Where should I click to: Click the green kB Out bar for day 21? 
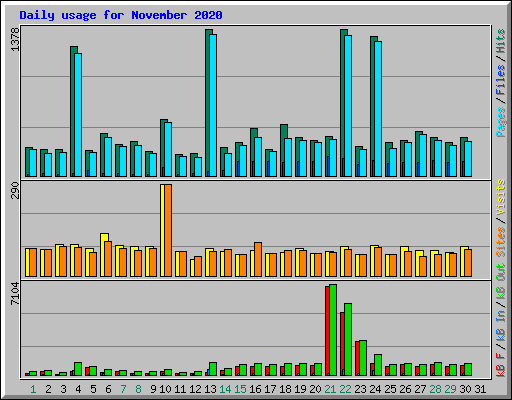pyautogui.click(x=333, y=330)
